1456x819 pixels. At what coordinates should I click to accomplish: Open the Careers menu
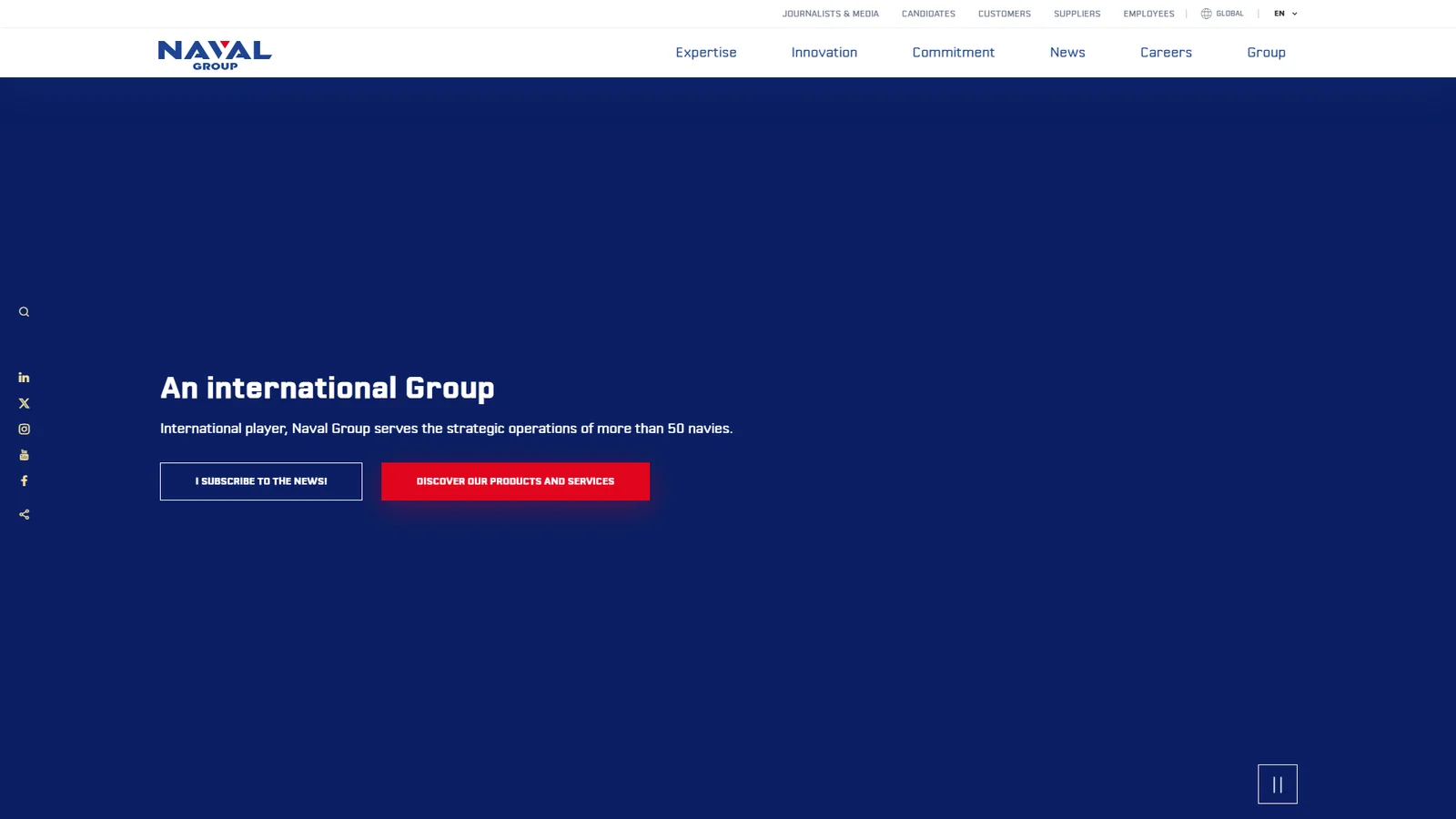tap(1166, 53)
